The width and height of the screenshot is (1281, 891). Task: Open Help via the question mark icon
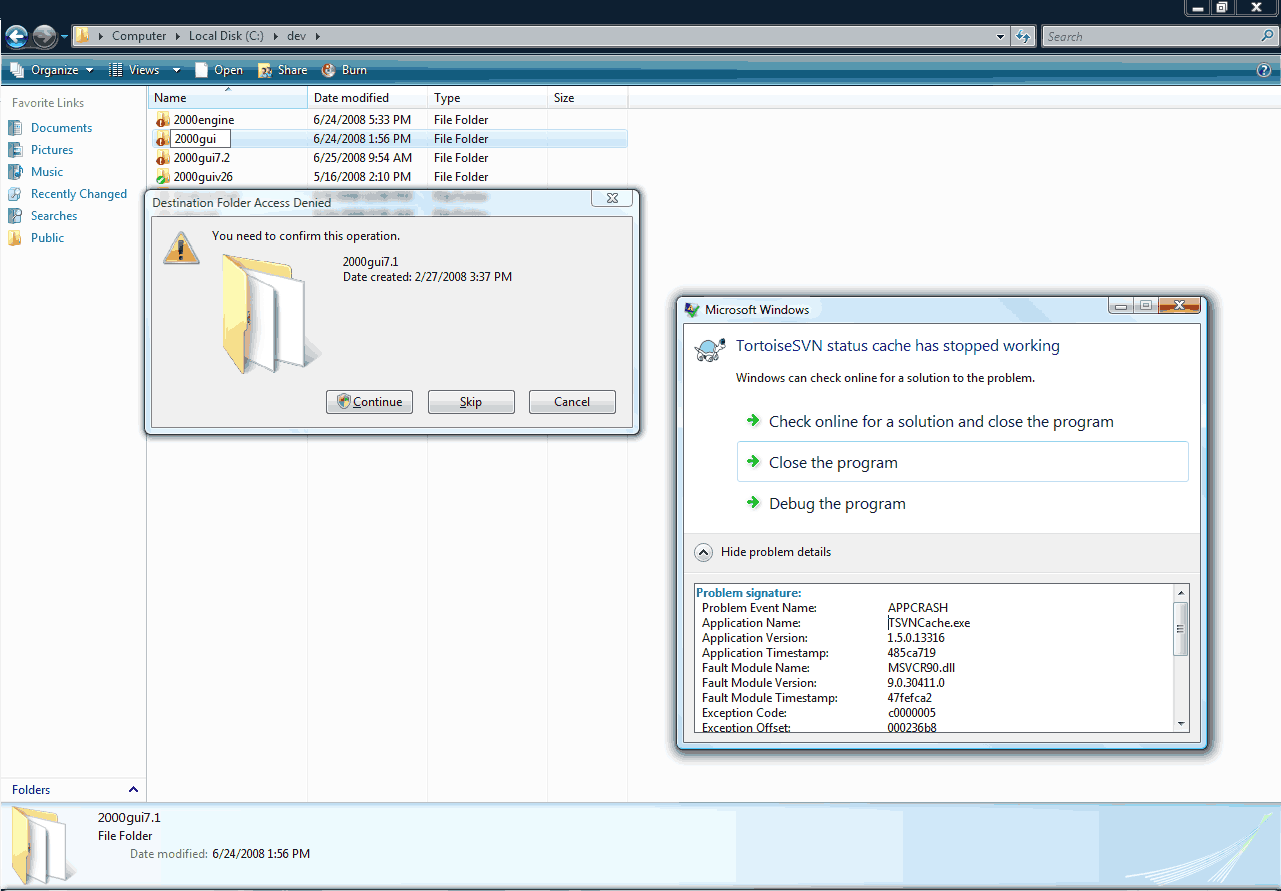pos(1264,70)
